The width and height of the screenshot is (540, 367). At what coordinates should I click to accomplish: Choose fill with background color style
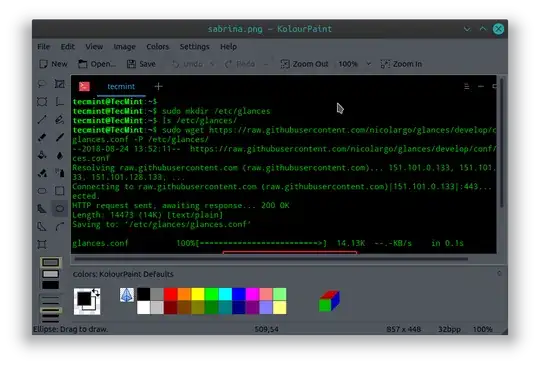(x=51, y=274)
